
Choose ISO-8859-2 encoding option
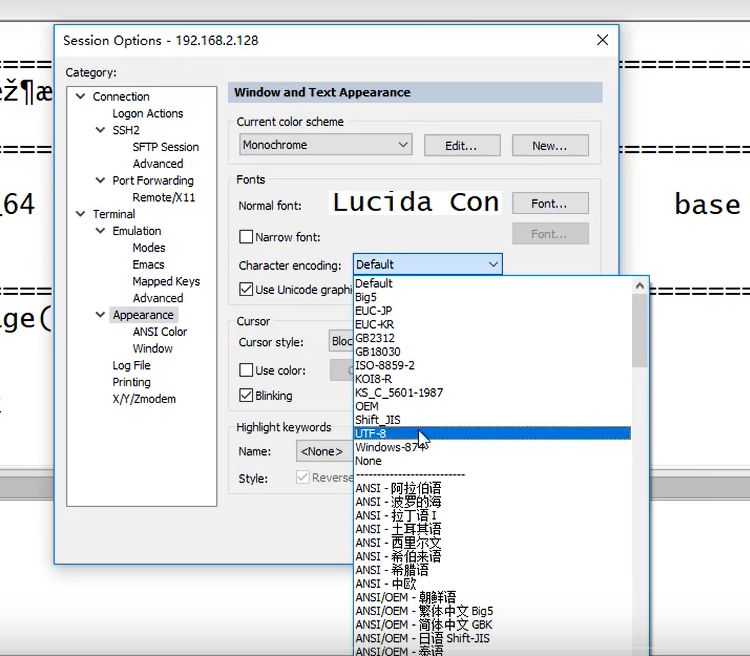[492, 365]
